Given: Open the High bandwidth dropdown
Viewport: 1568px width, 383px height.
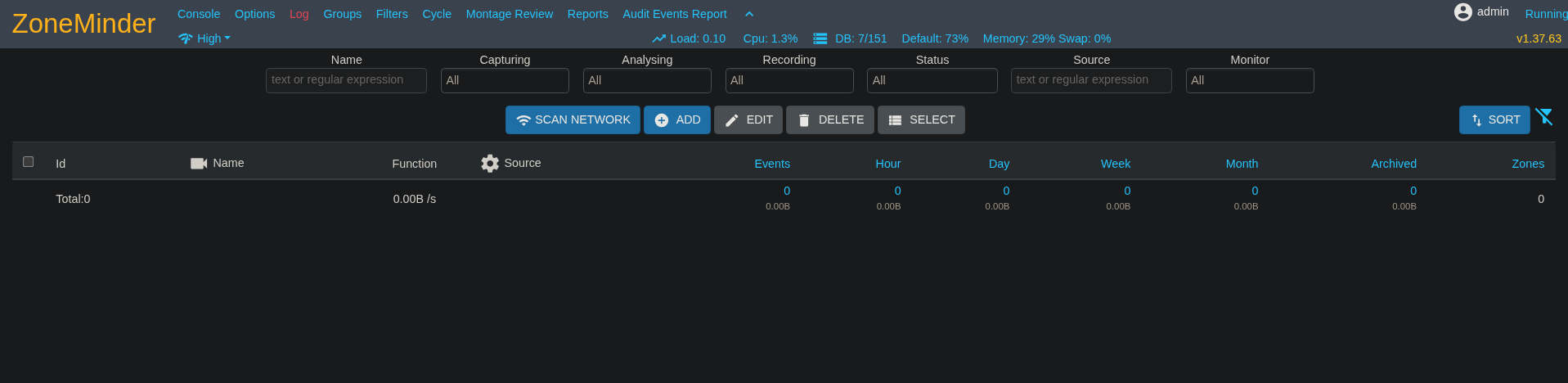Looking at the screenshot, I should tap(213, 38).
